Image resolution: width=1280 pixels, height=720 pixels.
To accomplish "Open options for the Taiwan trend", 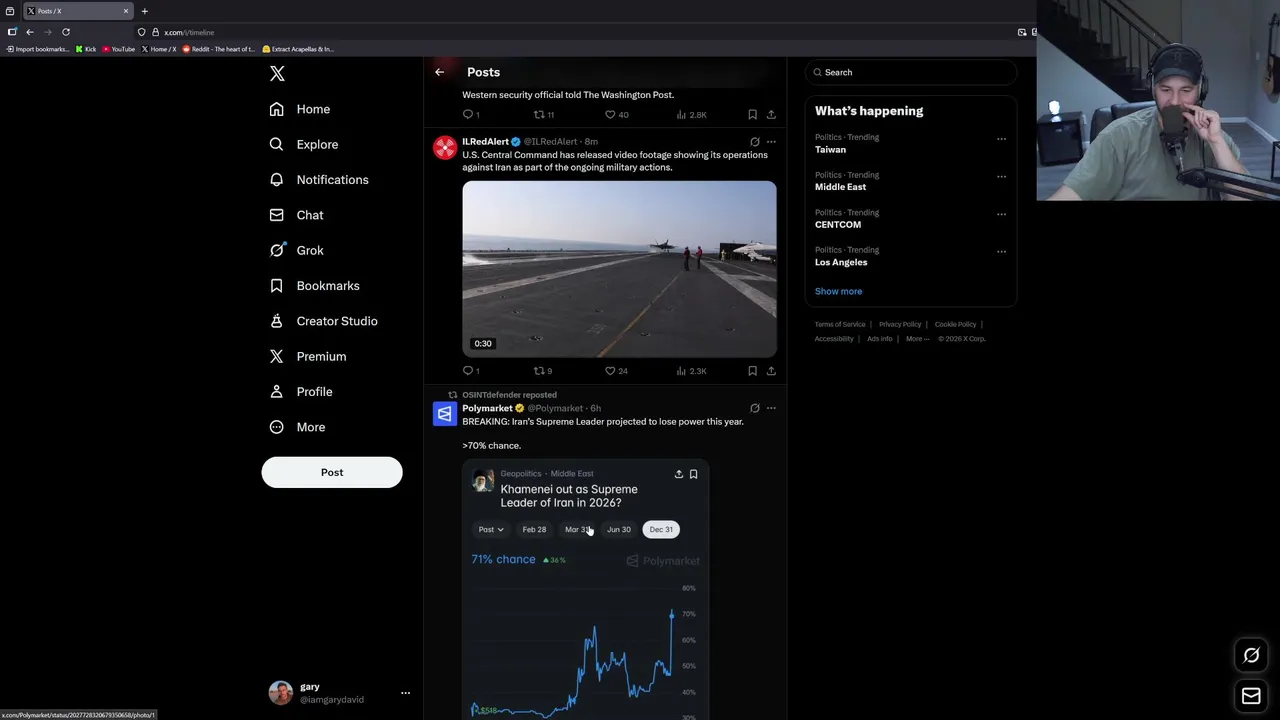I will point(1001,139).
